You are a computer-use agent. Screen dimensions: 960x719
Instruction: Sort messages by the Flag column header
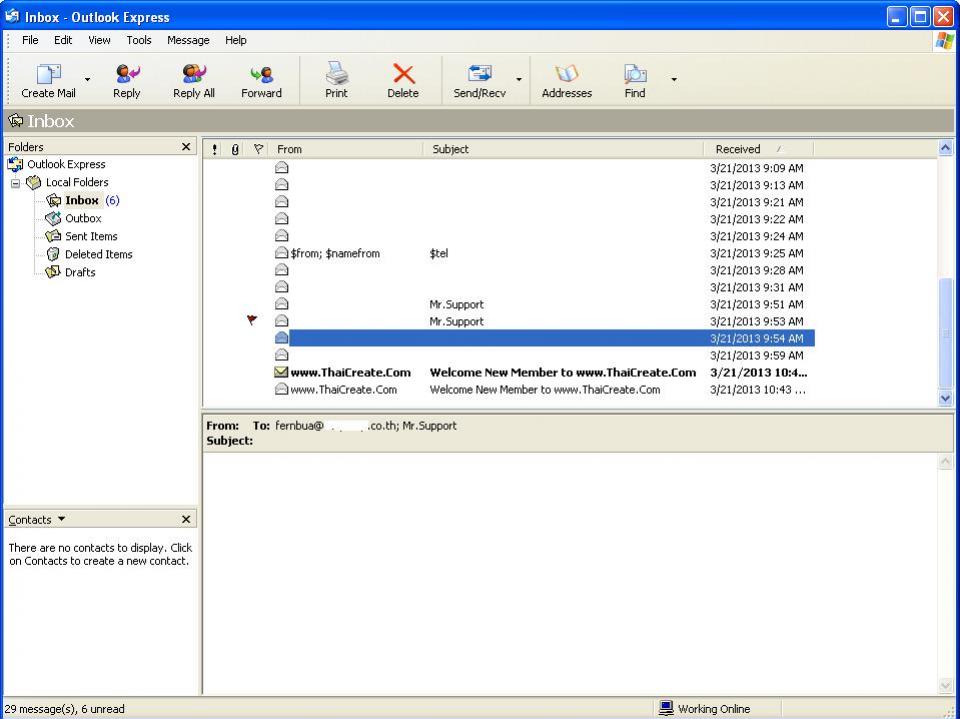coord(257,149)
